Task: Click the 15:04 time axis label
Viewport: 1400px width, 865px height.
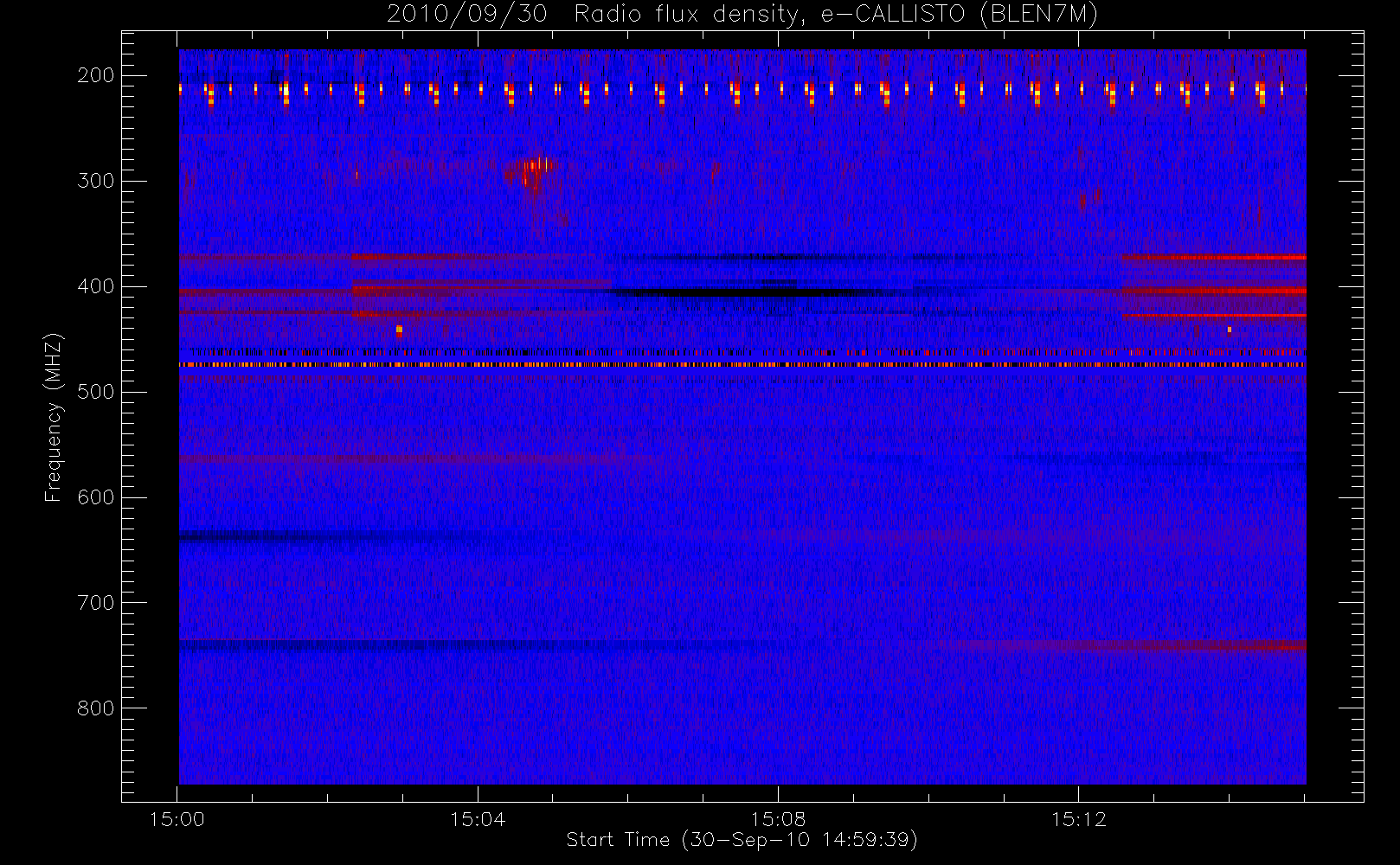Action: click(x=478, y=818)
